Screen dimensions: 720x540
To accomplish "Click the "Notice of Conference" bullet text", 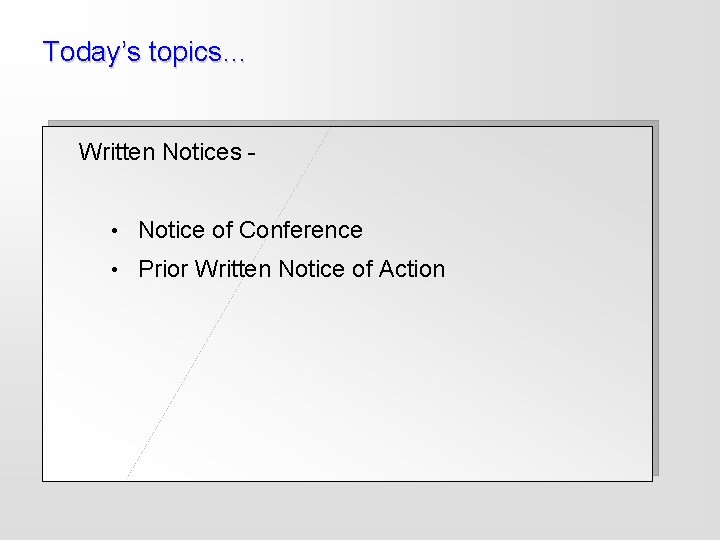I will coord(250,230).
